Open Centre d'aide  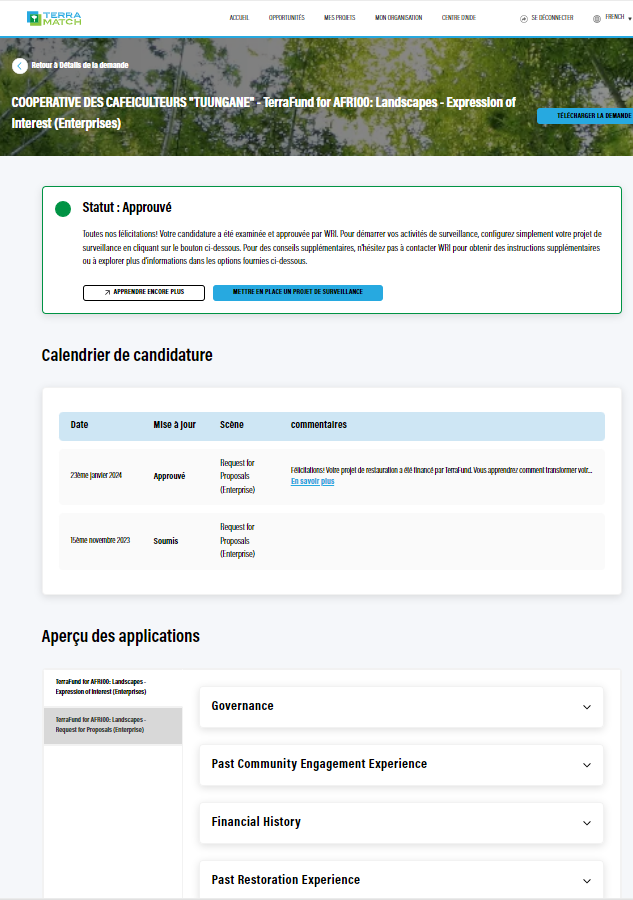pos(459,18)
